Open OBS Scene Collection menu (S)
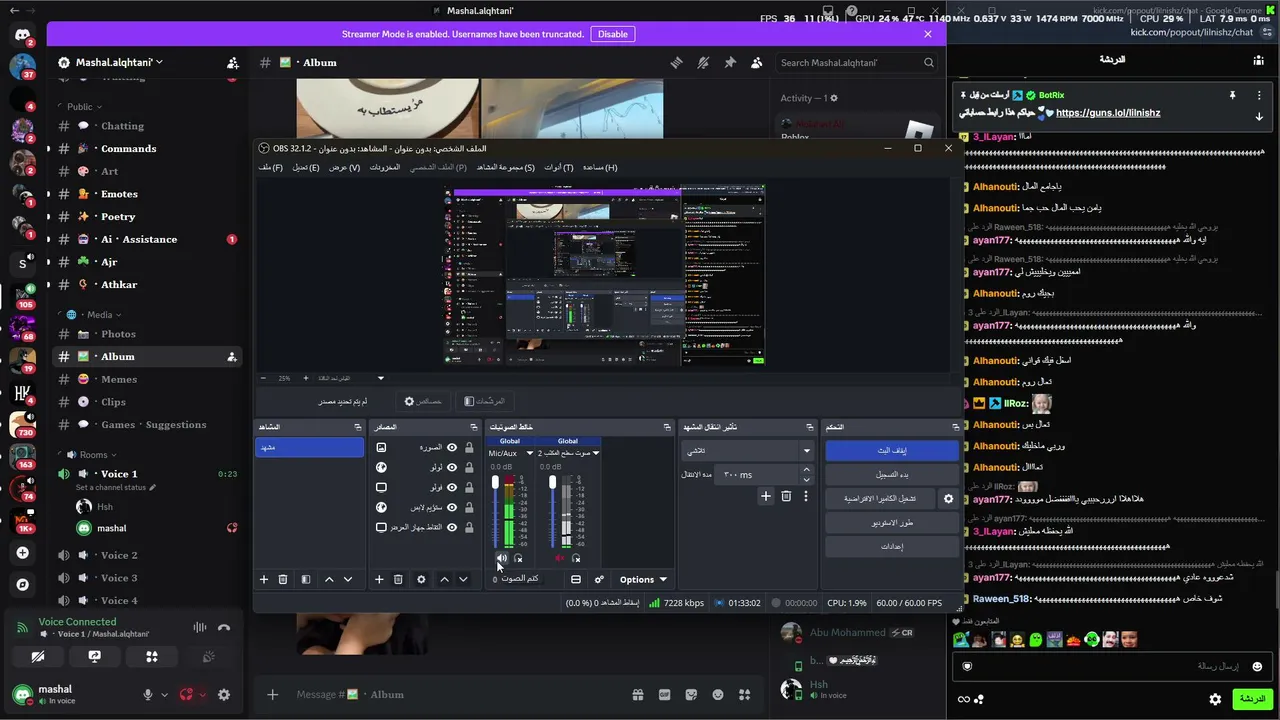1280x720 pixels. coord(505,167)
